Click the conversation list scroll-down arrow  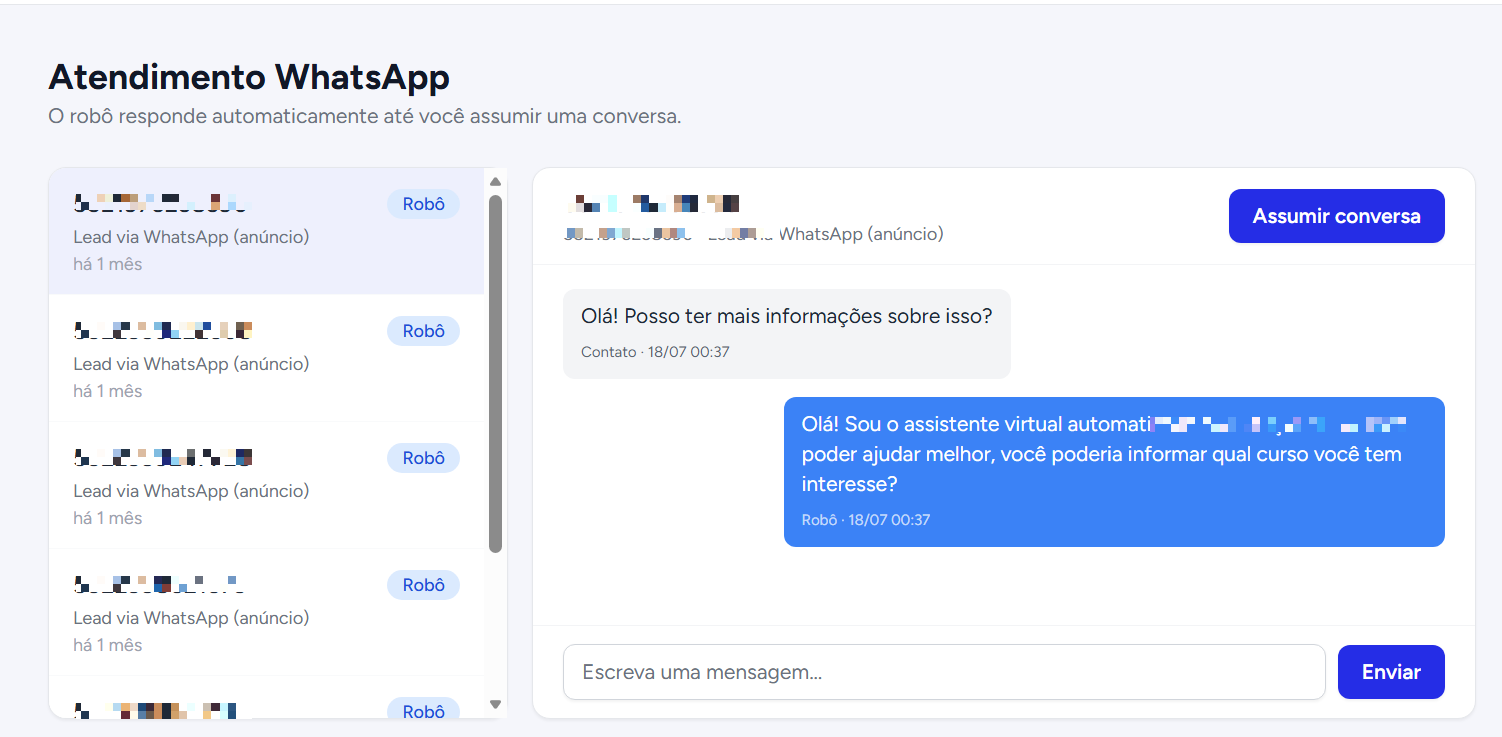[495, 704]
